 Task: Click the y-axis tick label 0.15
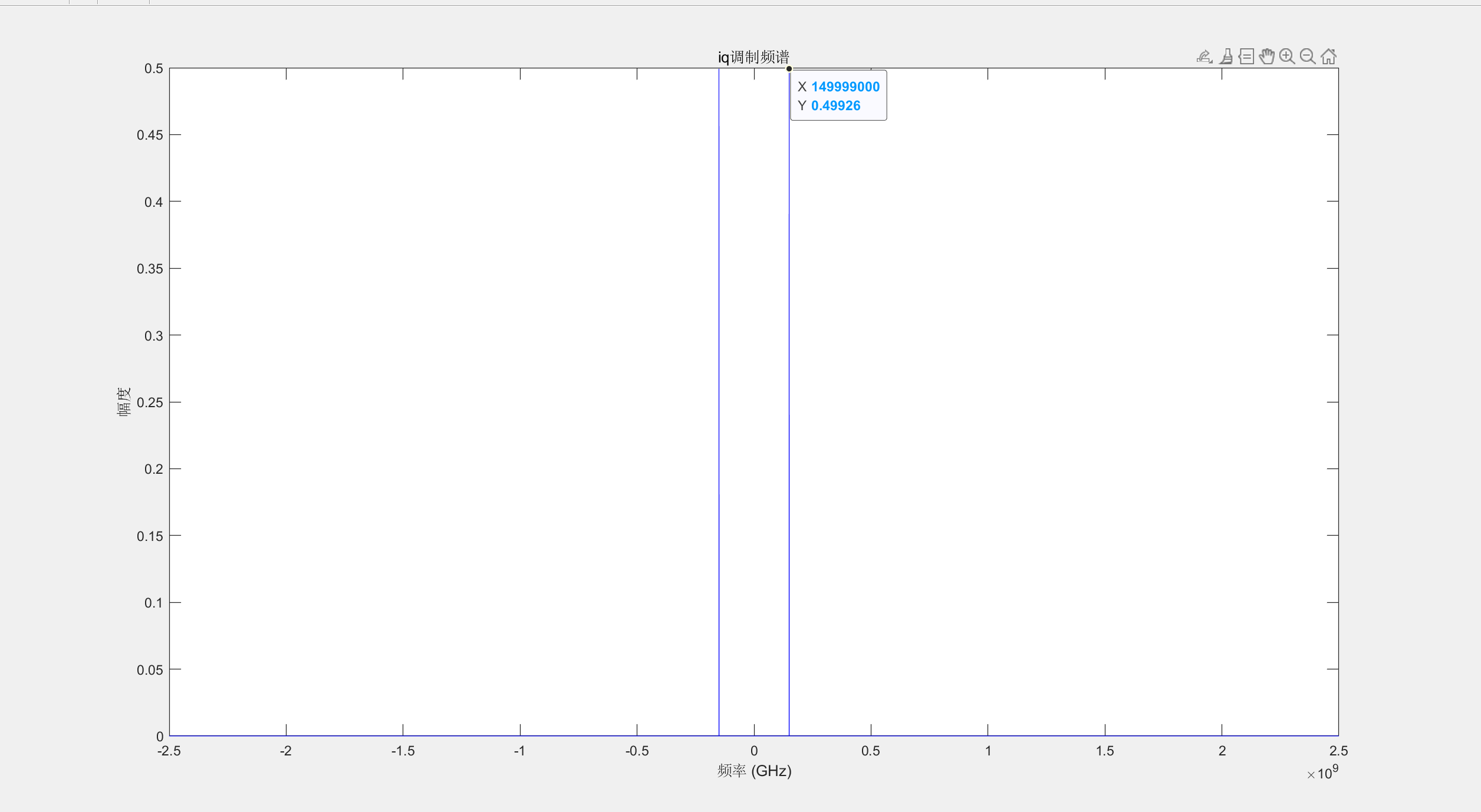click(150, 536)
